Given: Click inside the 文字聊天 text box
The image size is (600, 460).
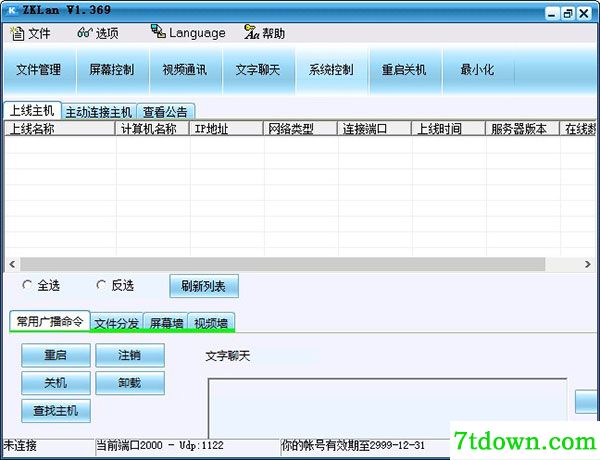Looking at the screenshot, I should [x=387, y=408].
